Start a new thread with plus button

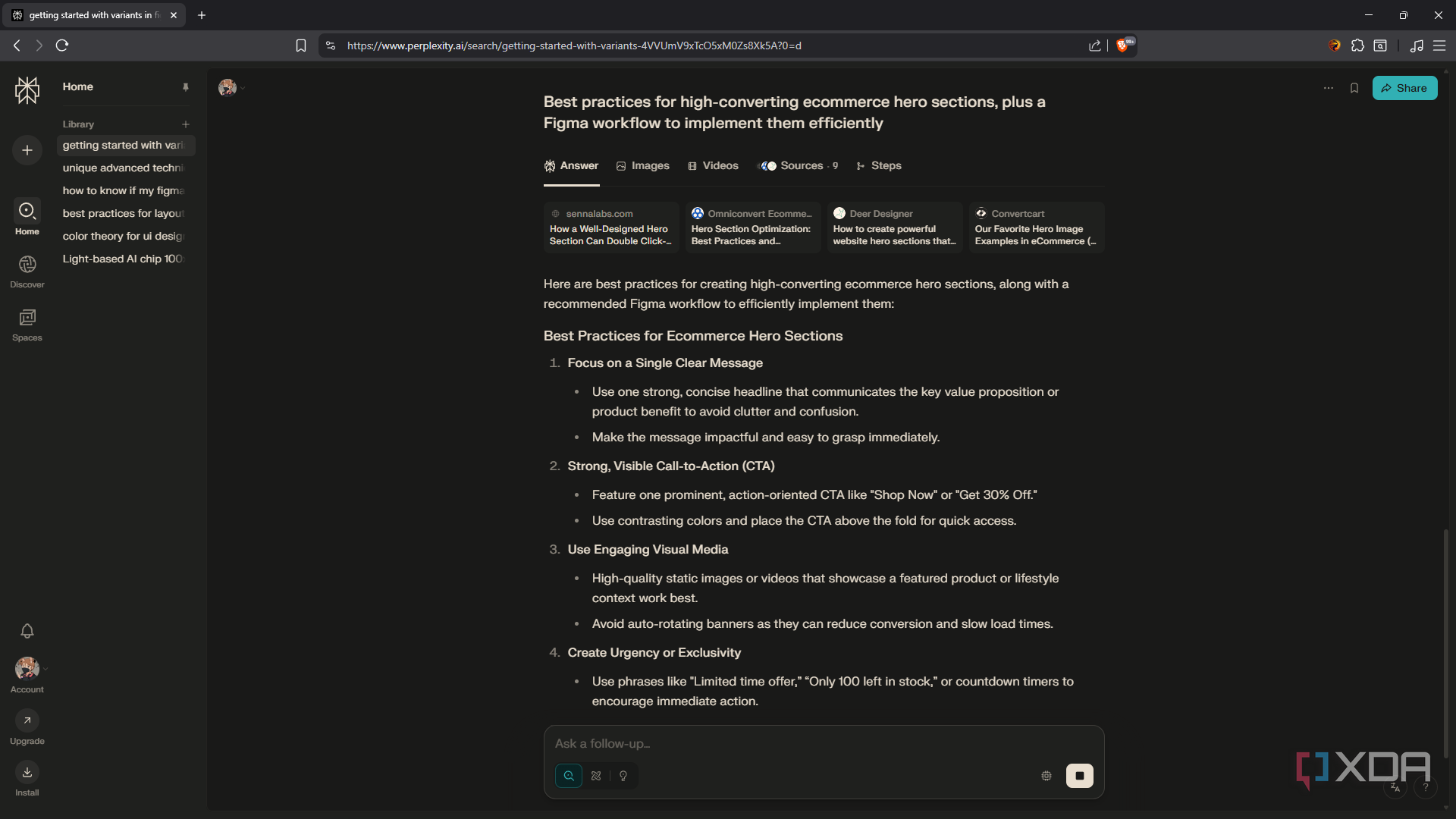tap(27, 150)
